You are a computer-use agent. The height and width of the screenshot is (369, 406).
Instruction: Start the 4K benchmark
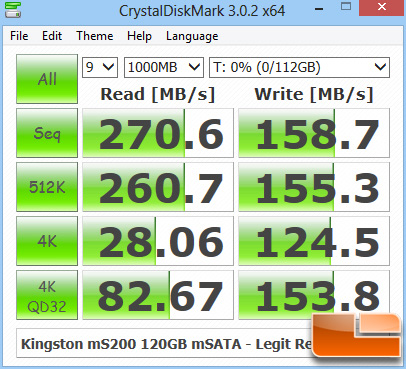coord(47,241)
